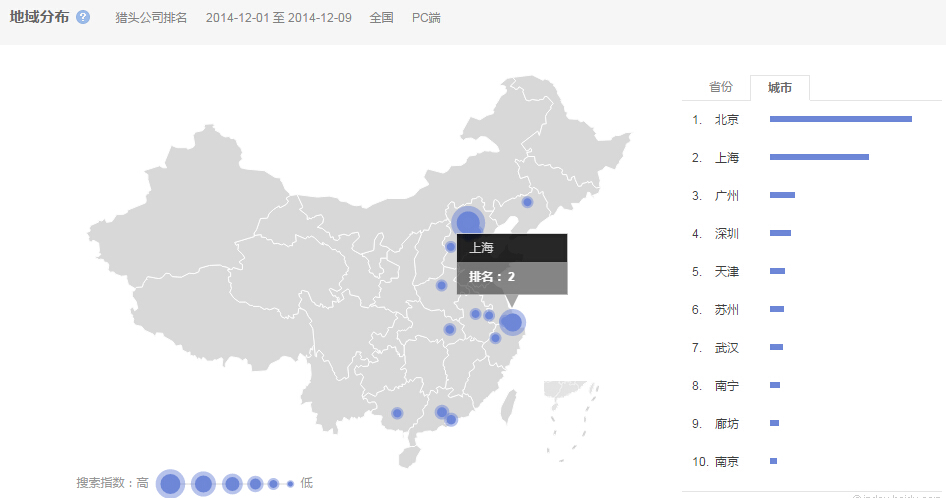The height and width of the screenshot is (498, 946).
Task: Click the 廊坊 list entry
Action: (727, 424)
